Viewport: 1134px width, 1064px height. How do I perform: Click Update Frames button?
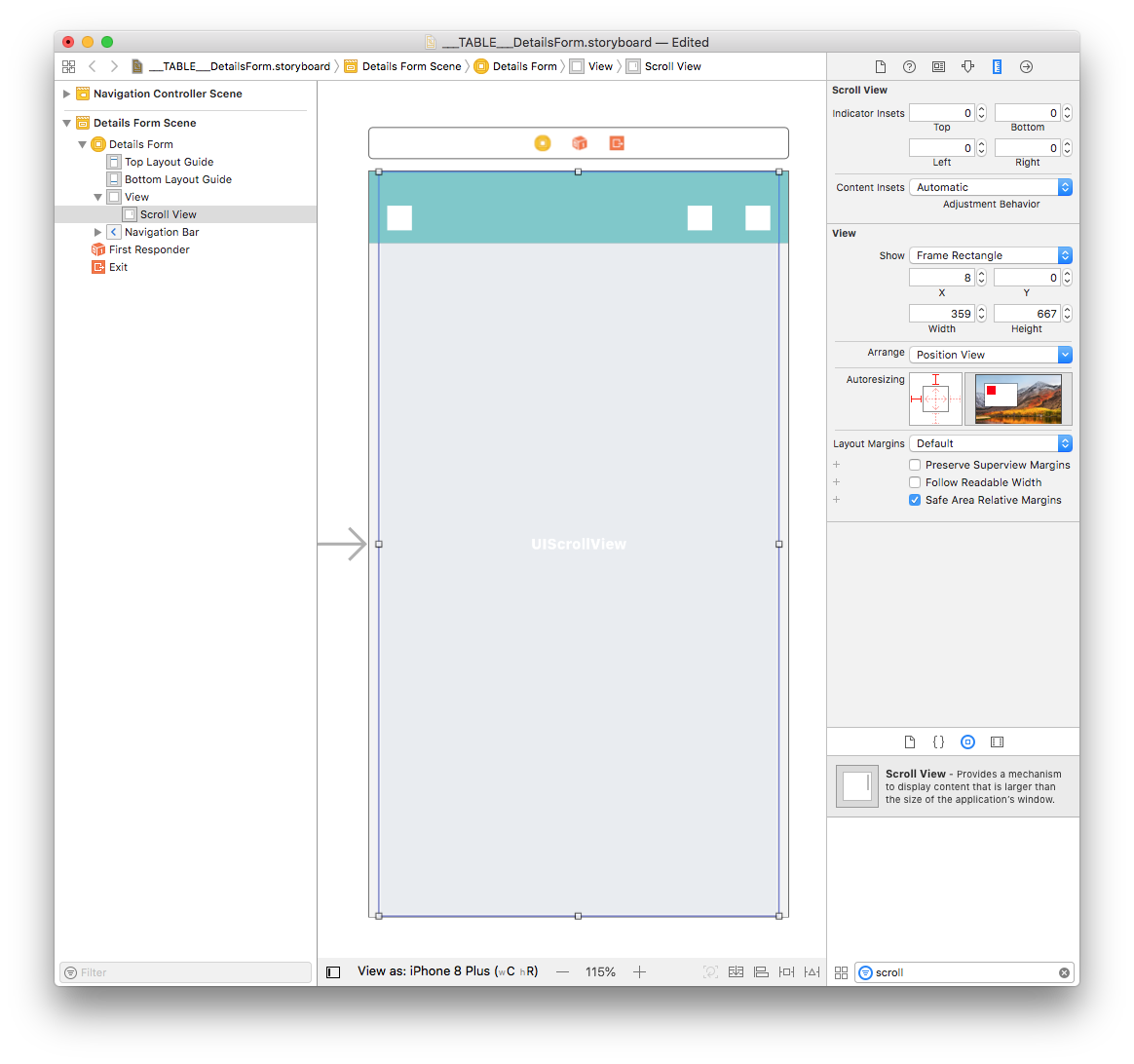[710, 972]
